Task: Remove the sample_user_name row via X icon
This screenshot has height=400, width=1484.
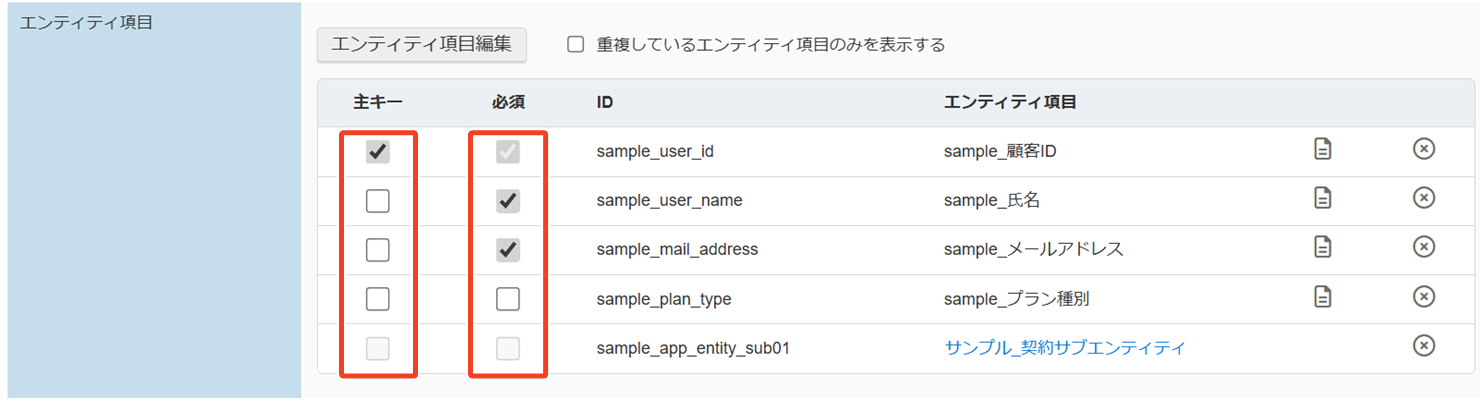Action: [1424, 199]
